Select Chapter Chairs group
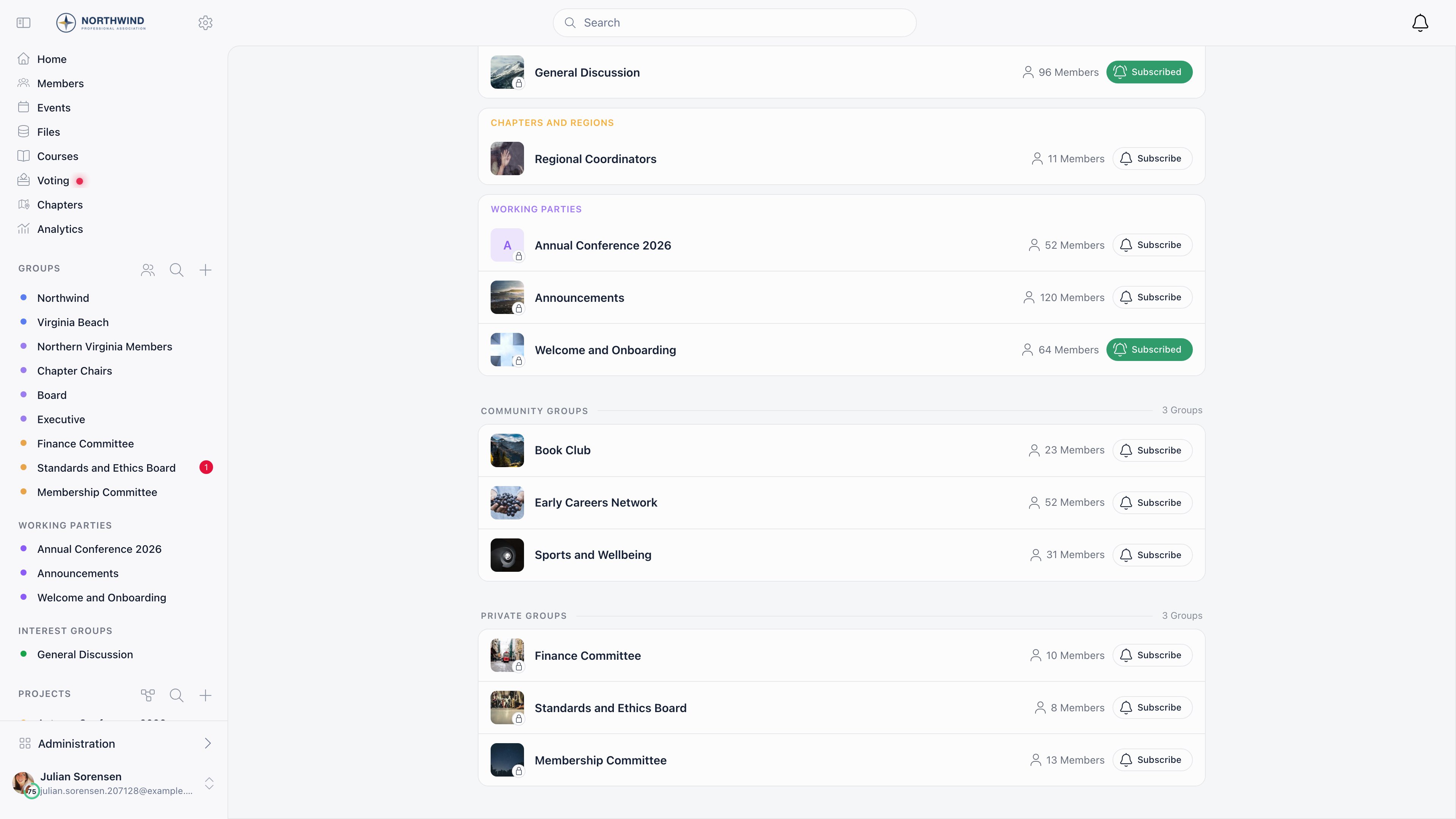1456x819 pixels. pos(75,371)
